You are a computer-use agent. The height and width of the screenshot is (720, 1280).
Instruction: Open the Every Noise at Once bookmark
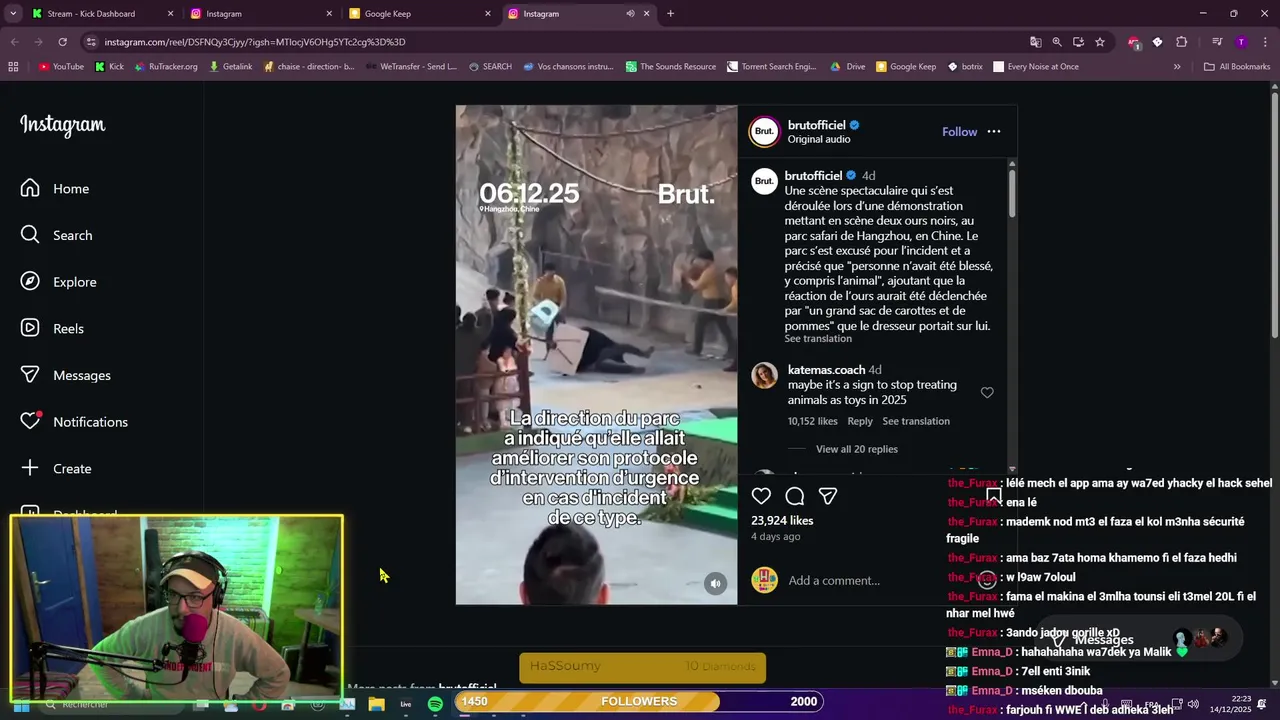coord(1036,67)
